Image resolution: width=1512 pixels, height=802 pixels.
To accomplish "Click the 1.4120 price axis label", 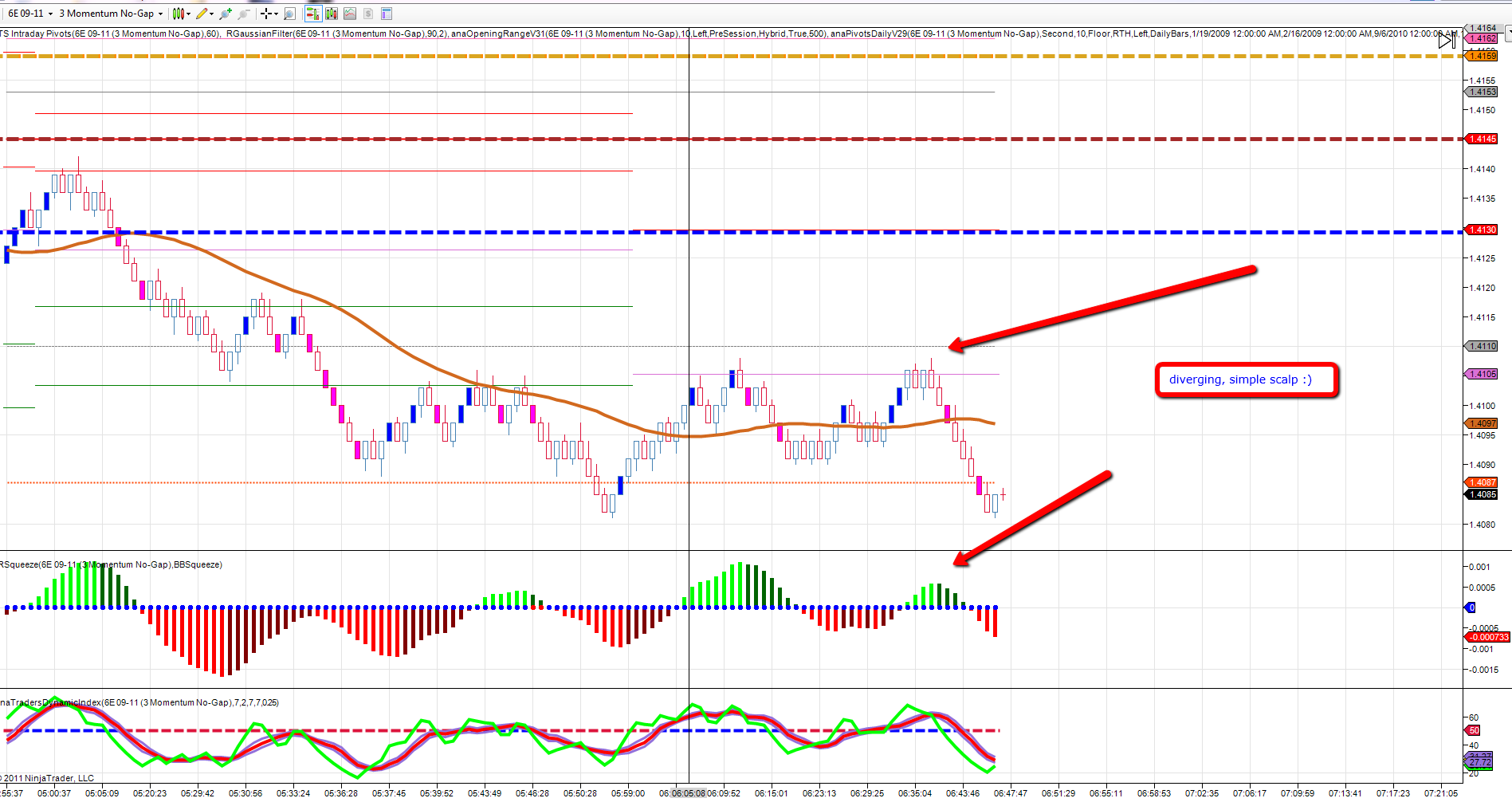I will point(1483,288).
